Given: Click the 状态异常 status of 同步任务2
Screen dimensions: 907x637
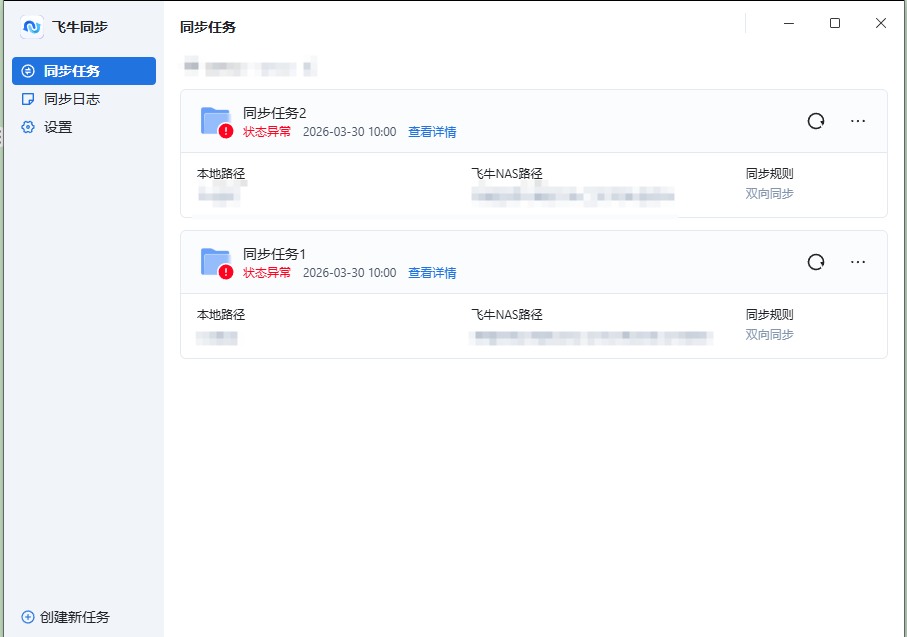Looking at the screenshot, I should [267, 132].
